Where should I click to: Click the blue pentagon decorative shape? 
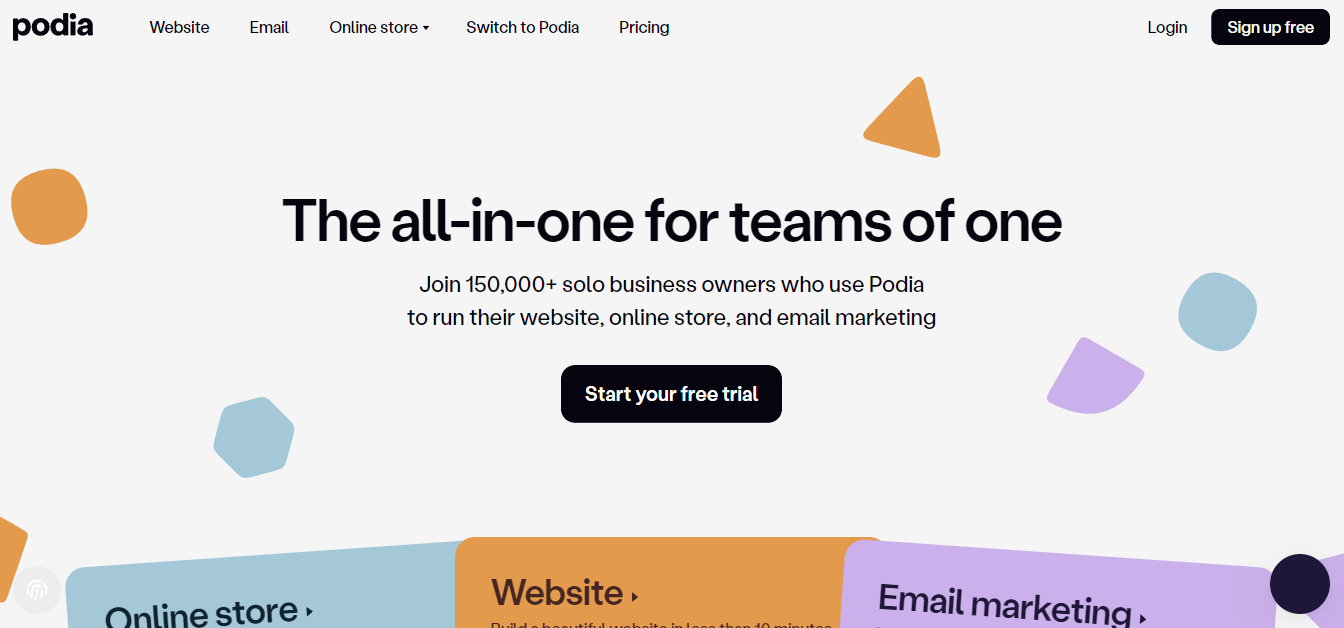254,437
